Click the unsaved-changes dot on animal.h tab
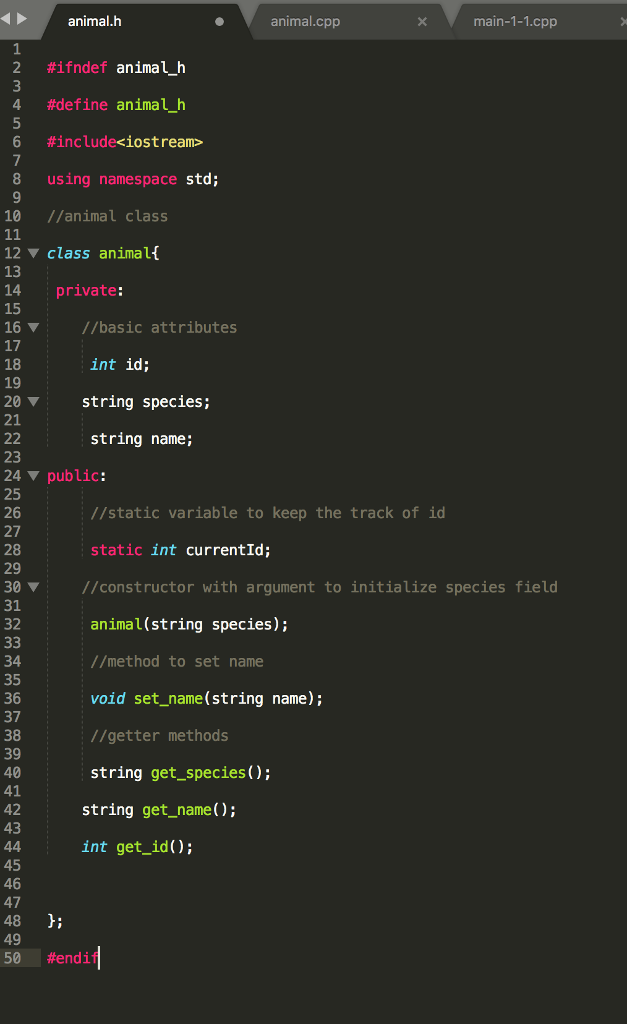The image size is (627, 1024). [x=218, y=19]
